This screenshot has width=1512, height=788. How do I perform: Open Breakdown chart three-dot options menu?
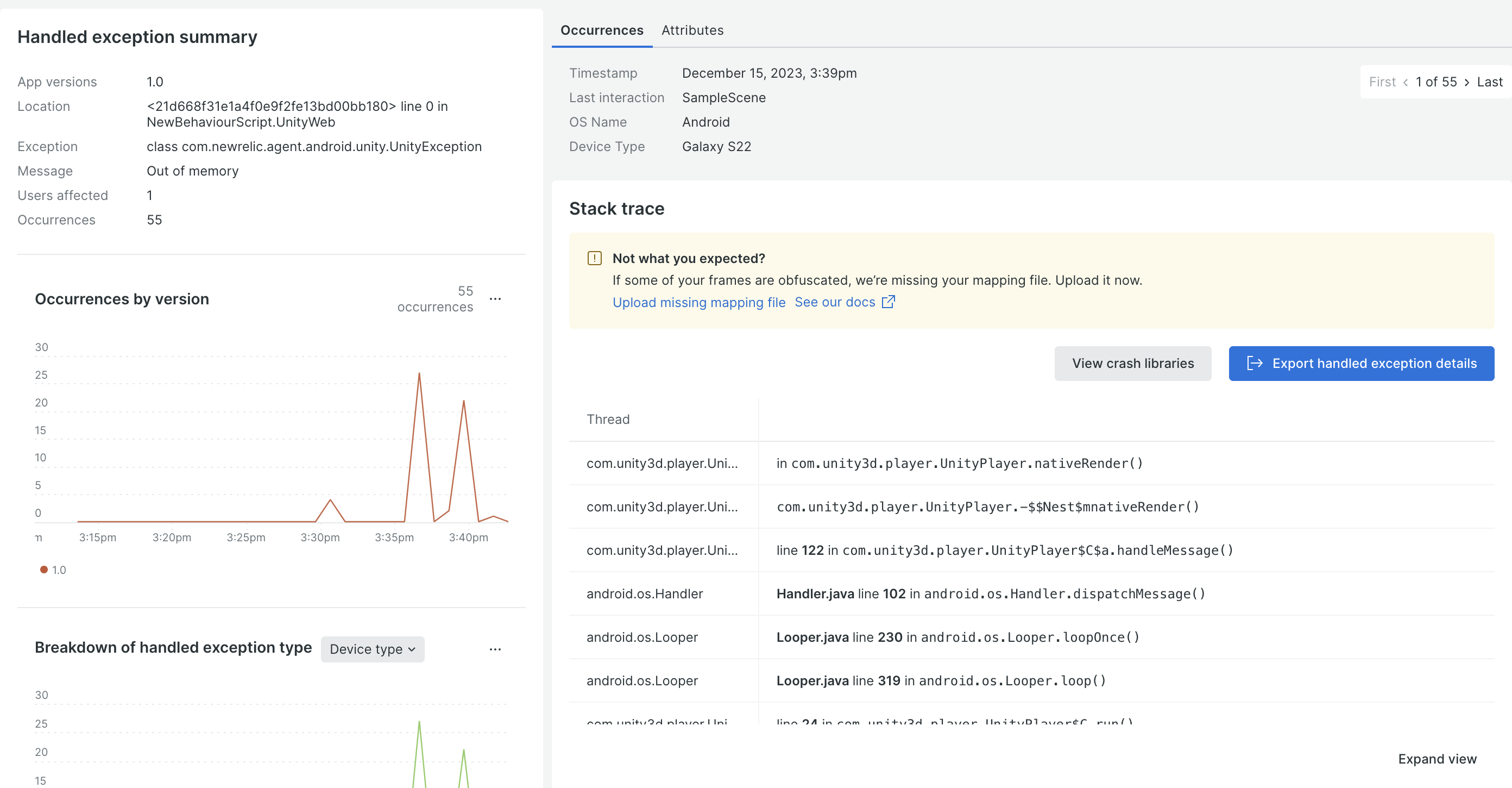(495, 649)
